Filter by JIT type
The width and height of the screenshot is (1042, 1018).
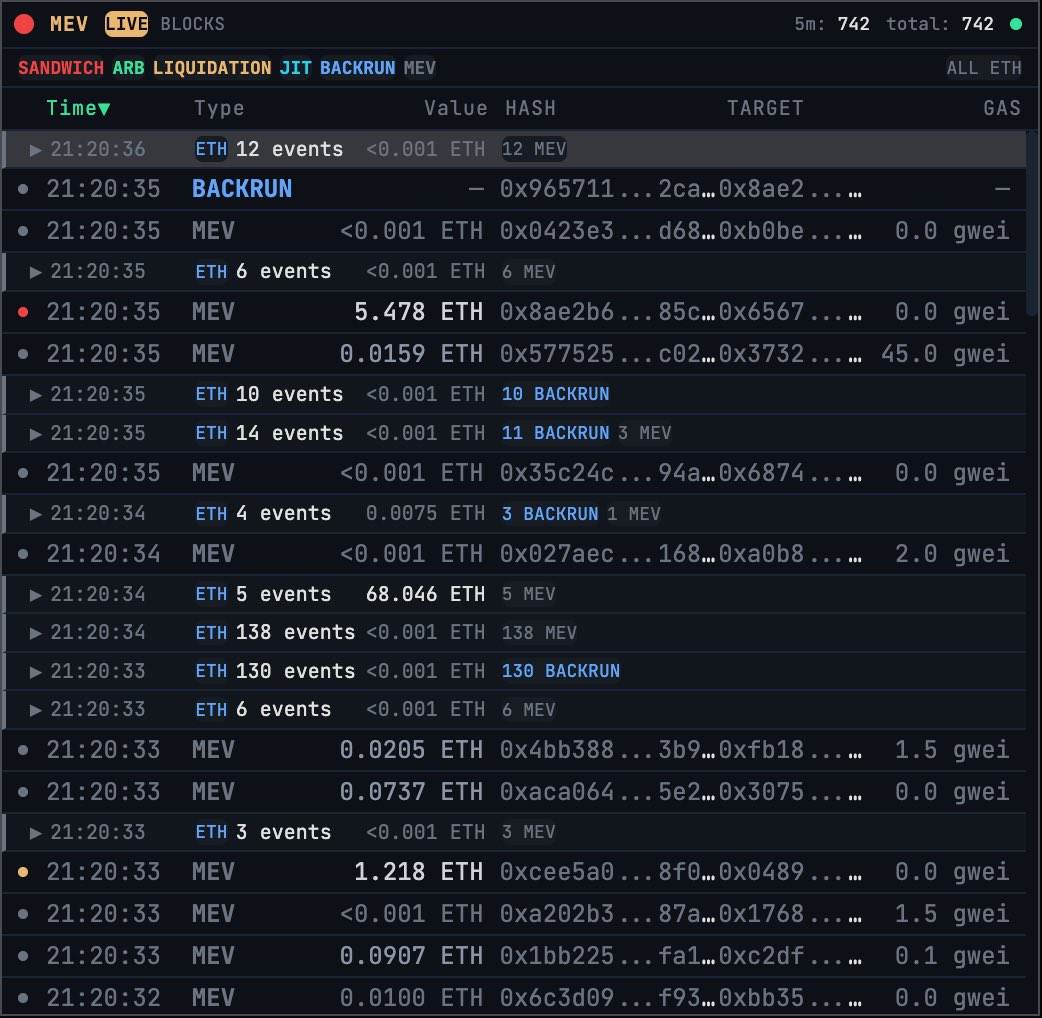tap(295, 68)
